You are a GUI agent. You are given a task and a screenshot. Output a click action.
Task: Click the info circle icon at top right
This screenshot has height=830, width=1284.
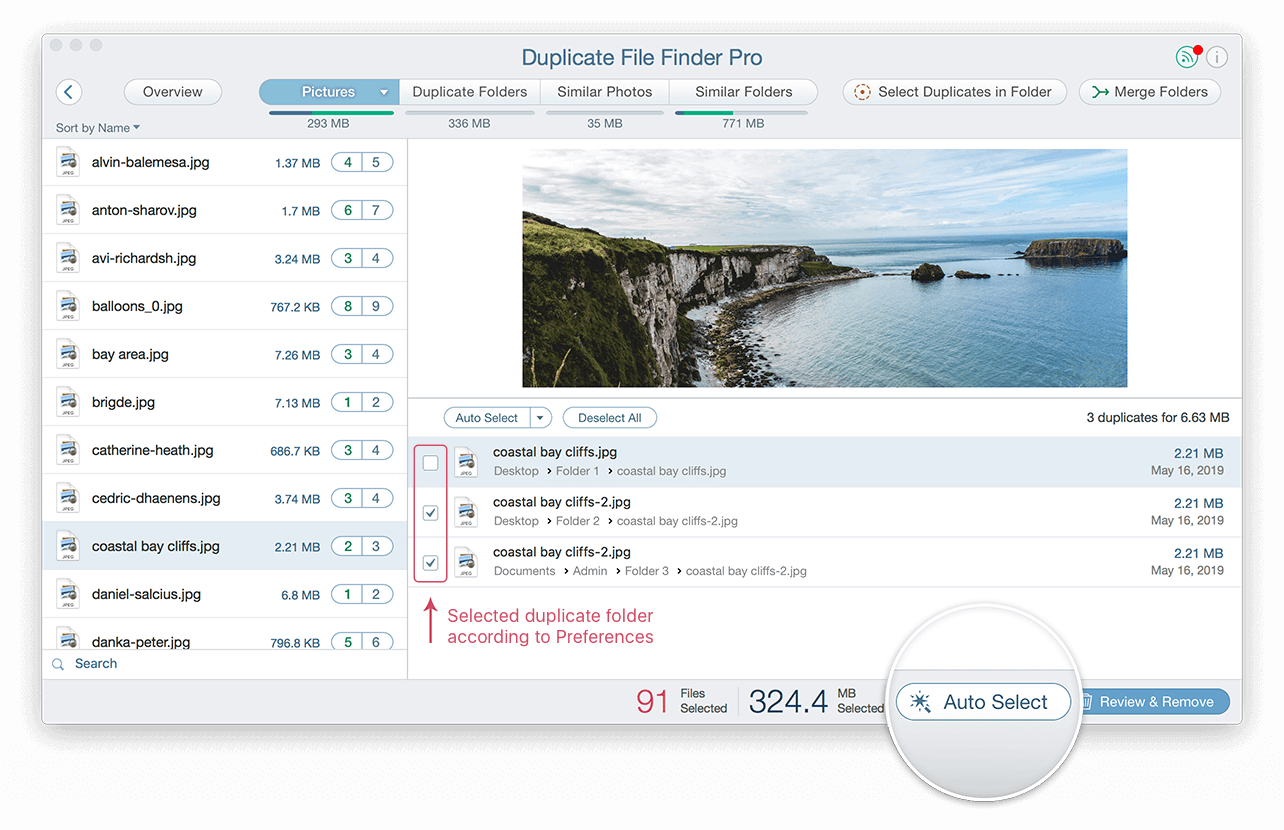click(x=1217, y=57)
